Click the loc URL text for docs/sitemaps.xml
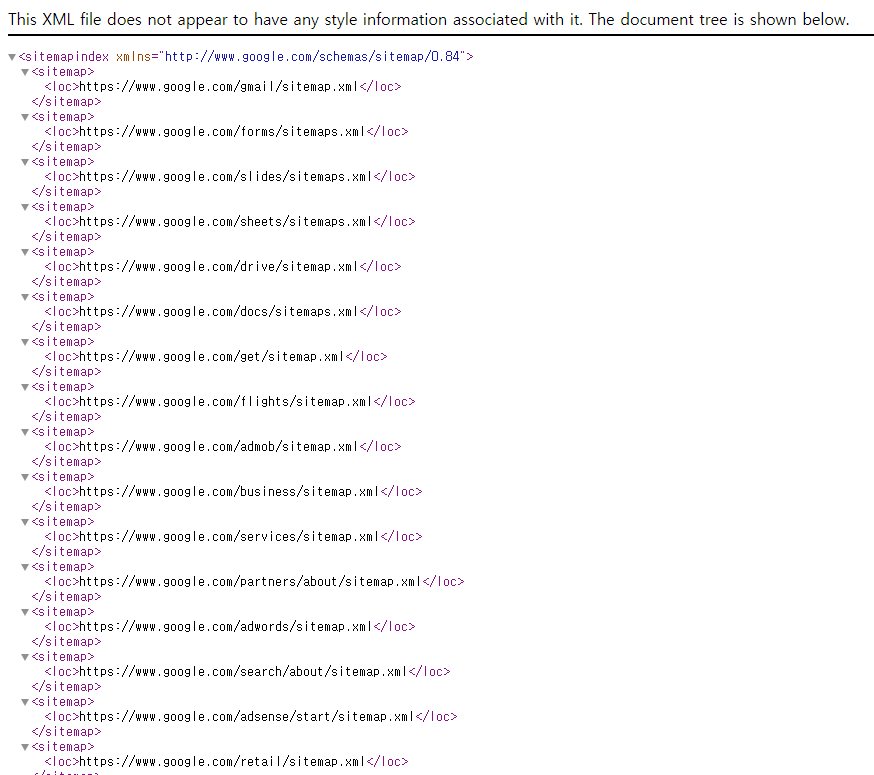Screen dimensions: 874x775 [218, 312]
